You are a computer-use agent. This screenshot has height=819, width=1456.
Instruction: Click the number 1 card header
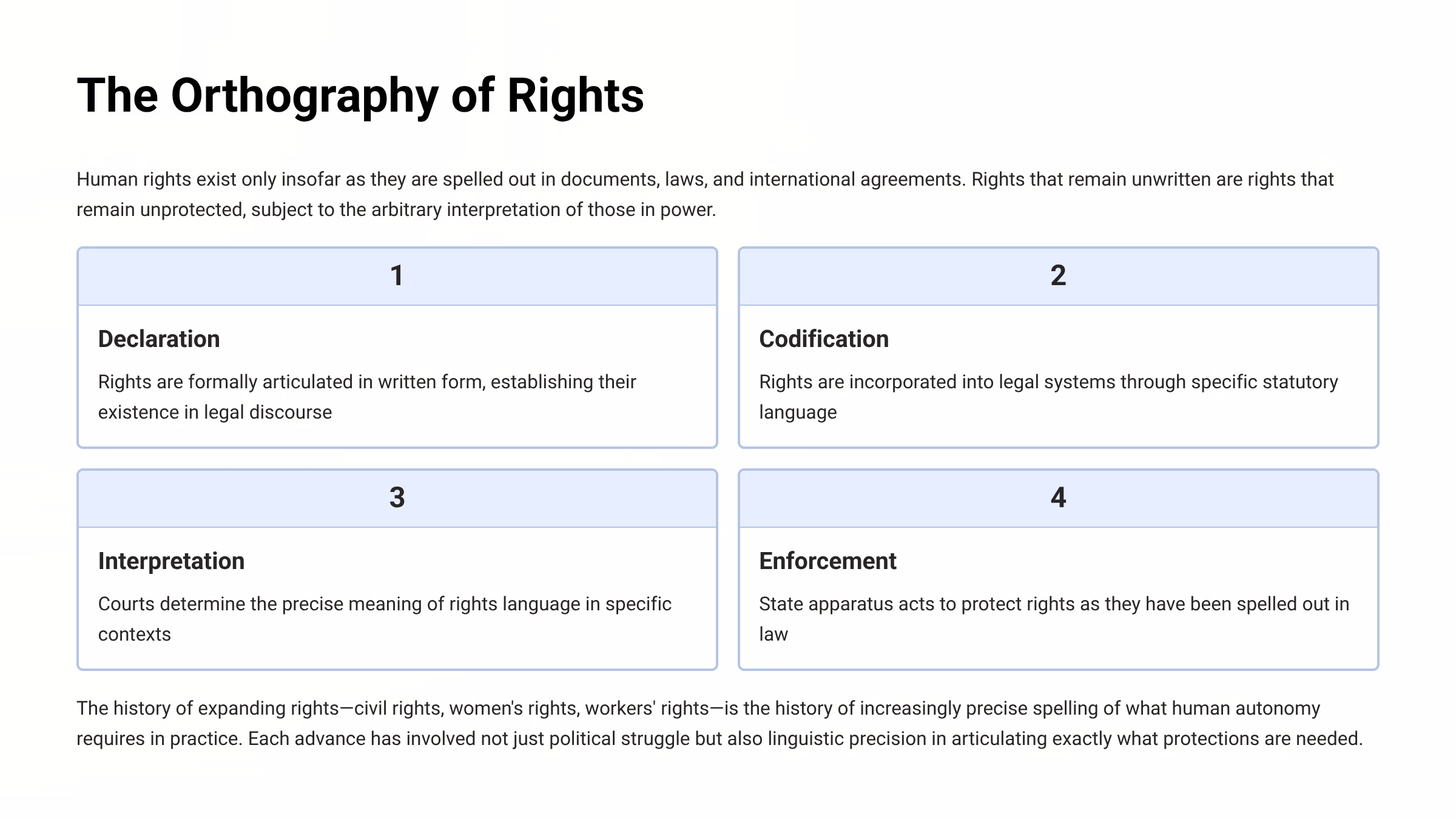[397, 276]
